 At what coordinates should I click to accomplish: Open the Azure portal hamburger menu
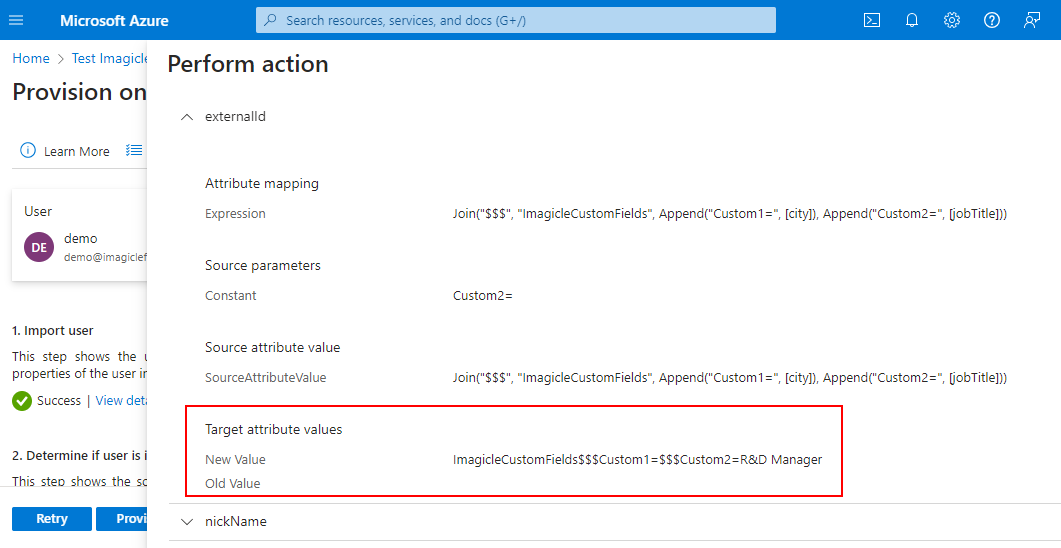[x=16, y=20]
